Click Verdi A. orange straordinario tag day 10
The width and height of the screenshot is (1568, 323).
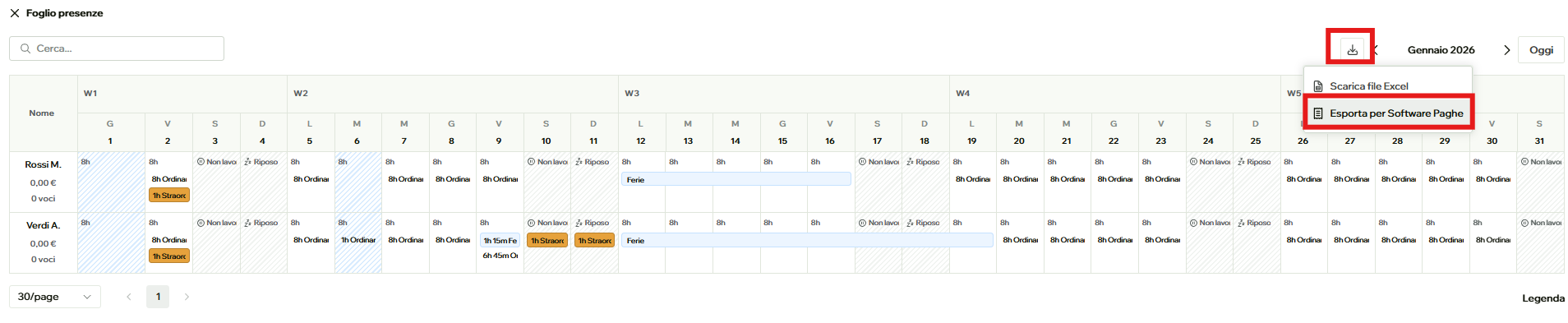point(546,240)
